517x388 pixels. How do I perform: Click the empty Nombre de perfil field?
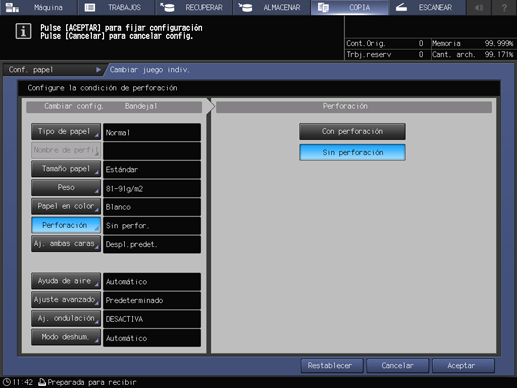coord(152,151)
